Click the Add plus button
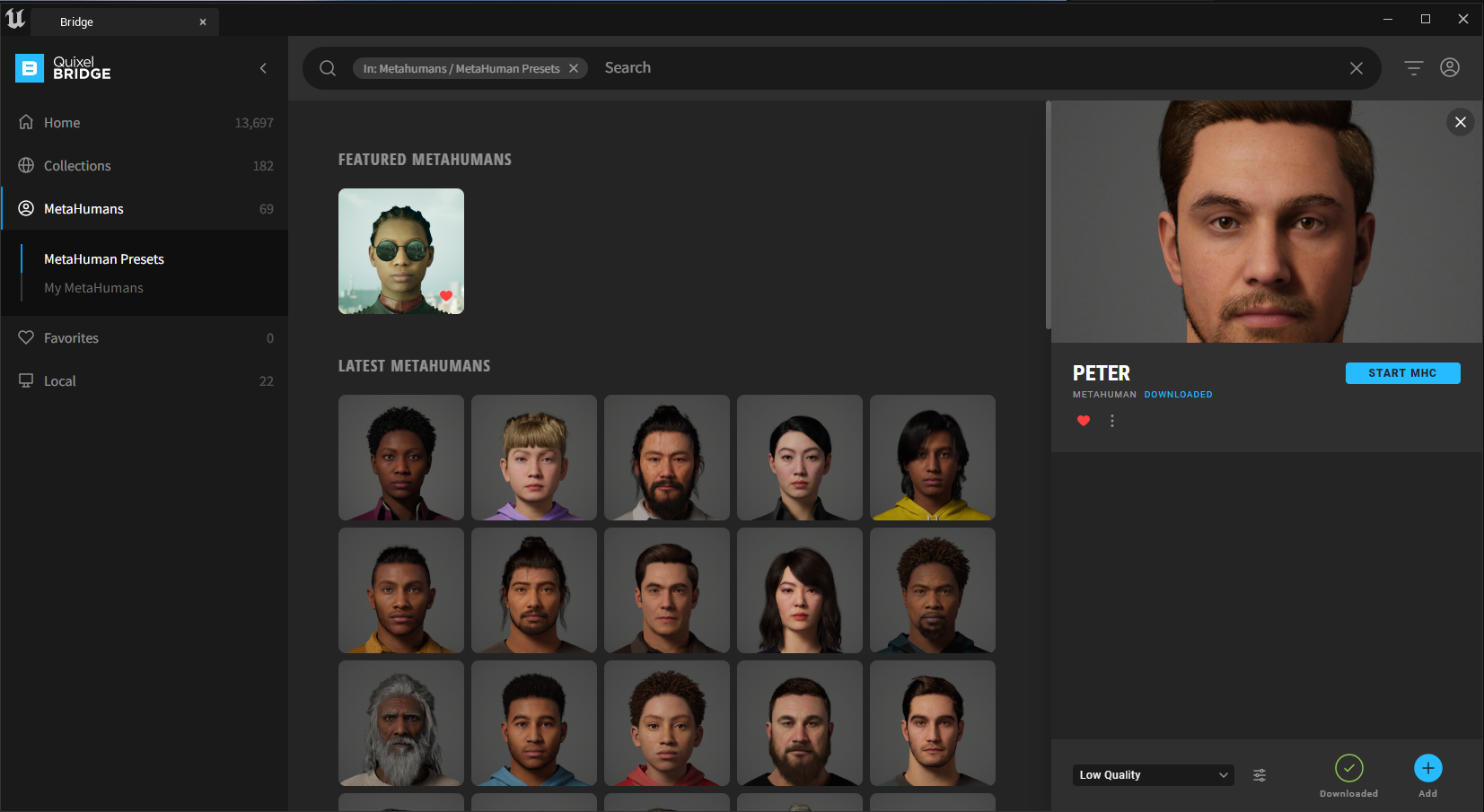The height and width of the screenshot is (812, 1484). pos(1428,768)
